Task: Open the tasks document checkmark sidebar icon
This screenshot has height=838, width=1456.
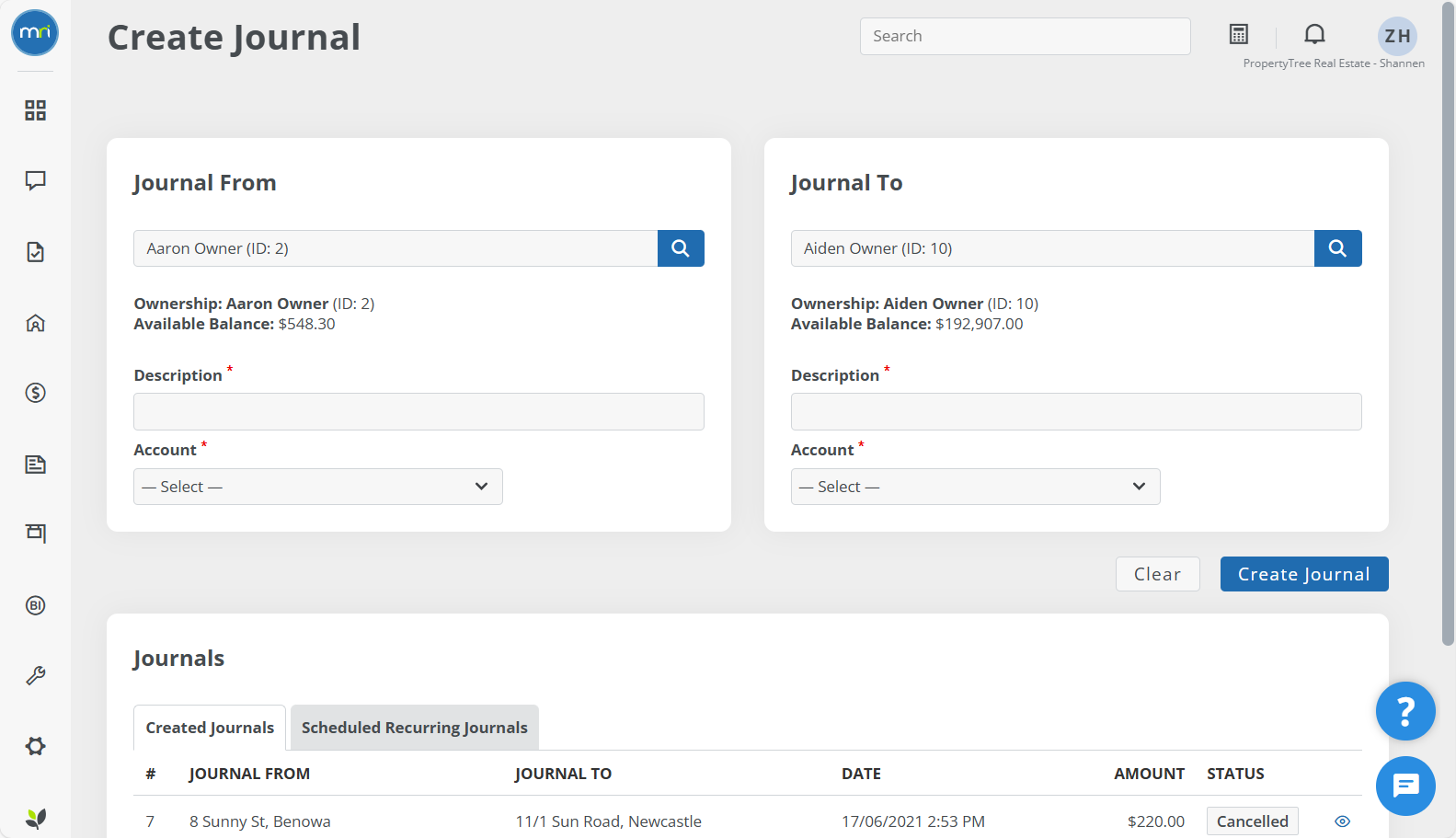Action: pos(35,252)
